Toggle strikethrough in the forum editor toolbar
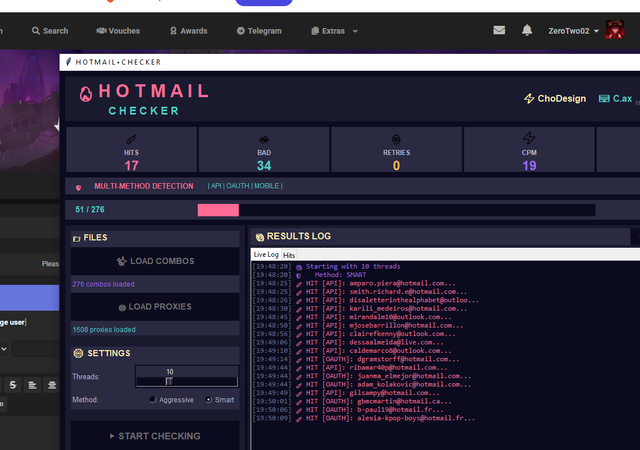Image resolution: width=640 pixels, height=450 pixels. coord(13,385)
